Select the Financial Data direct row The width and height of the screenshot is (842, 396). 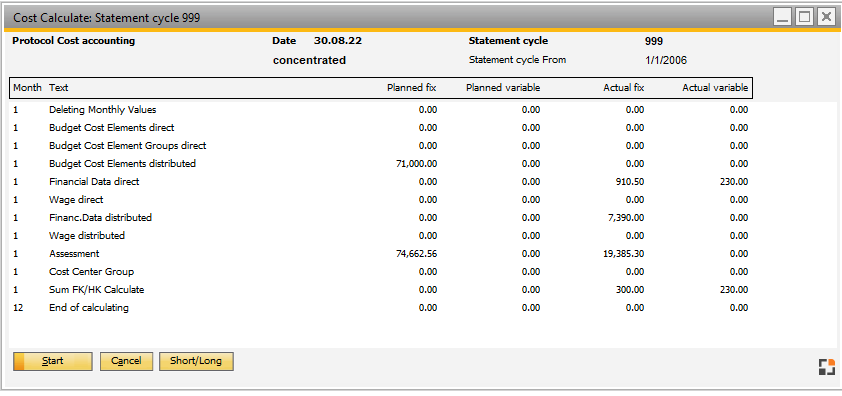380,182
